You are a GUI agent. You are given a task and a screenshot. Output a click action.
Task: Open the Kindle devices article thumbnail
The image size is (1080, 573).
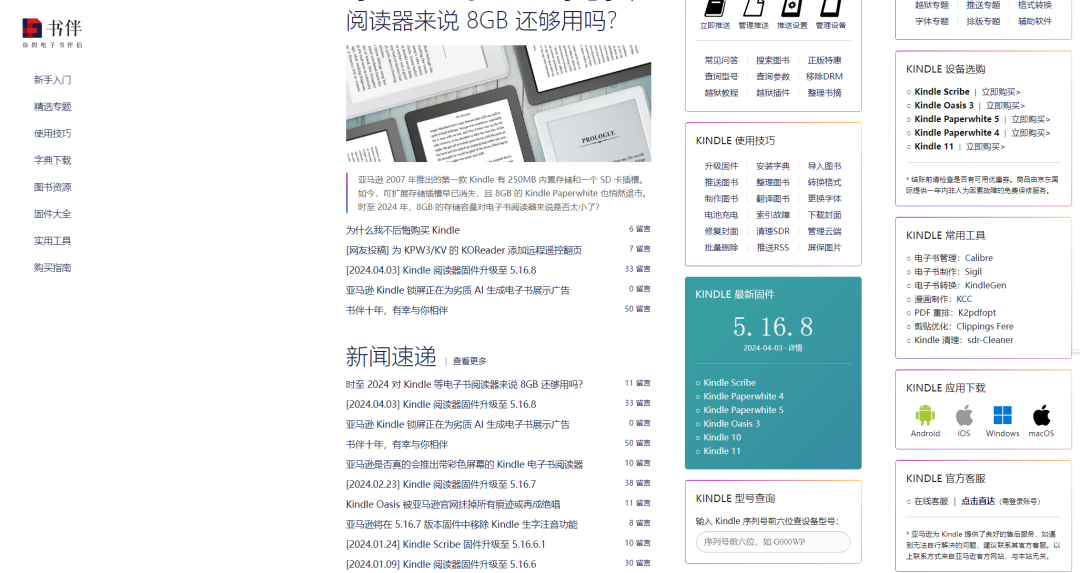(x=498, y=103)
